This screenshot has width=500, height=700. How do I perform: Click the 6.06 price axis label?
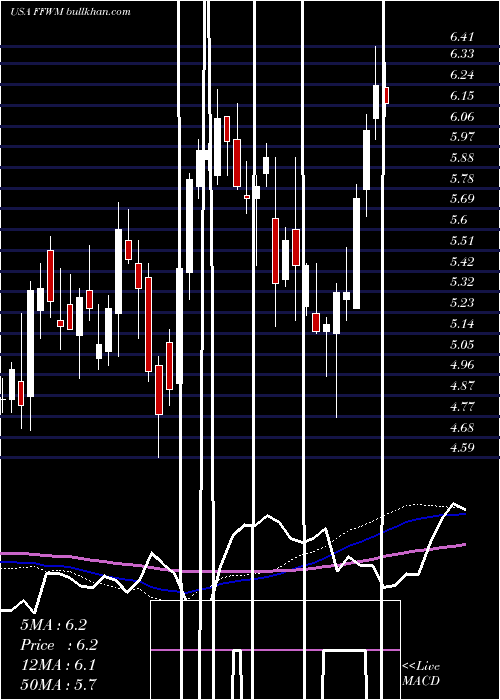coord(462,117)
